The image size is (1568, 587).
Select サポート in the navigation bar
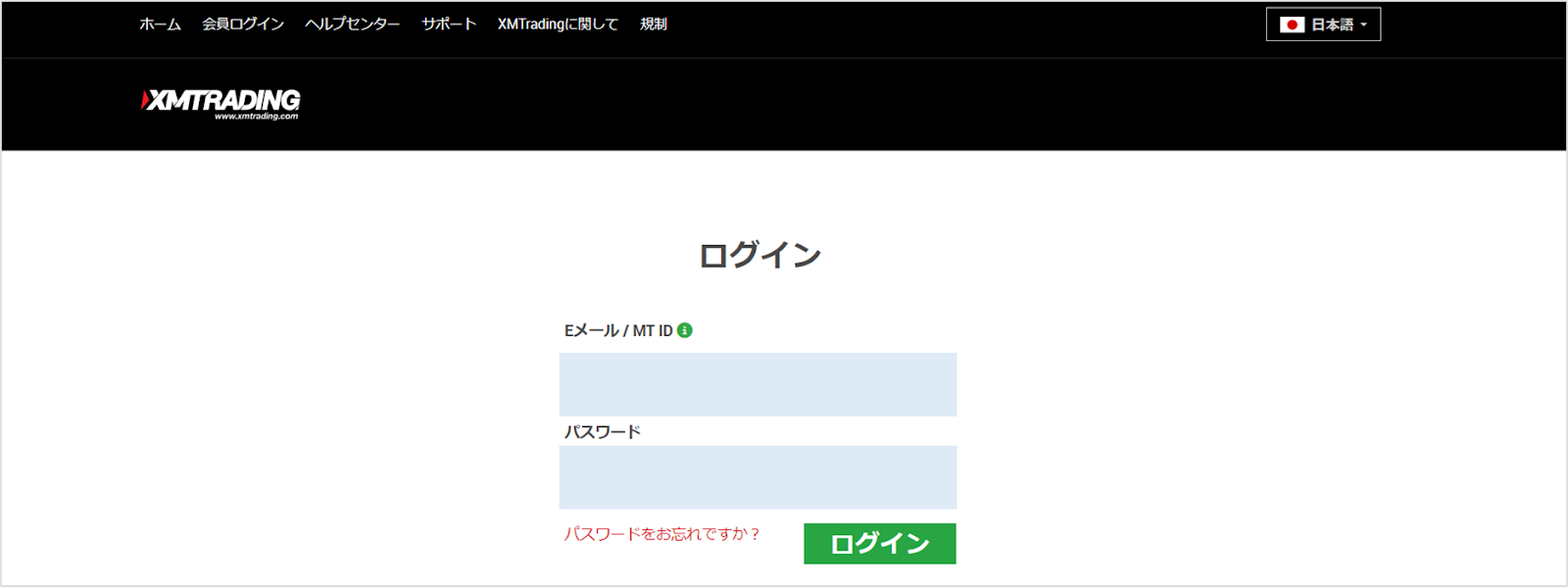tap(449, 24)
